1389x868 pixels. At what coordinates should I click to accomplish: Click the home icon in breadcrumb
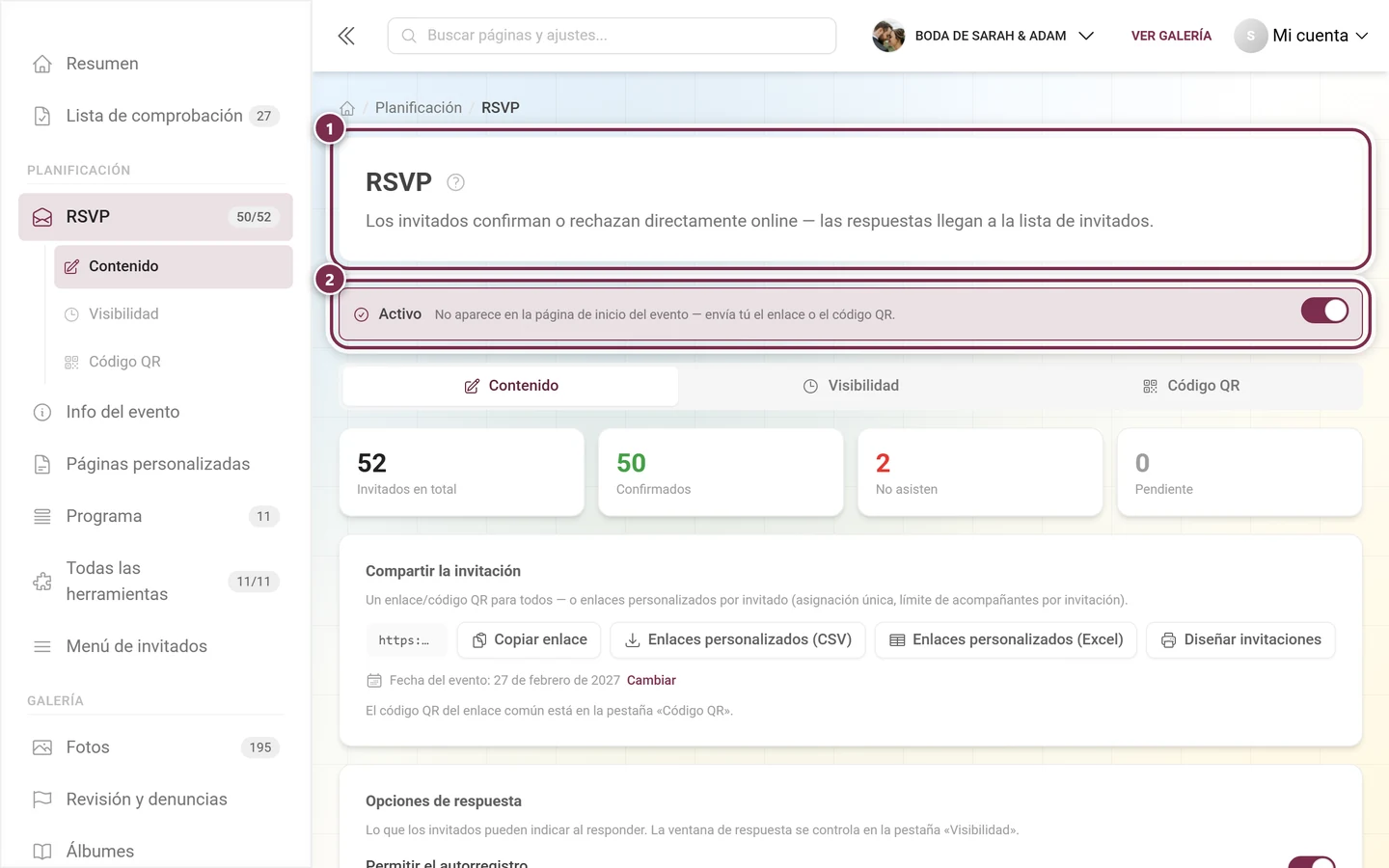(347, 108)
